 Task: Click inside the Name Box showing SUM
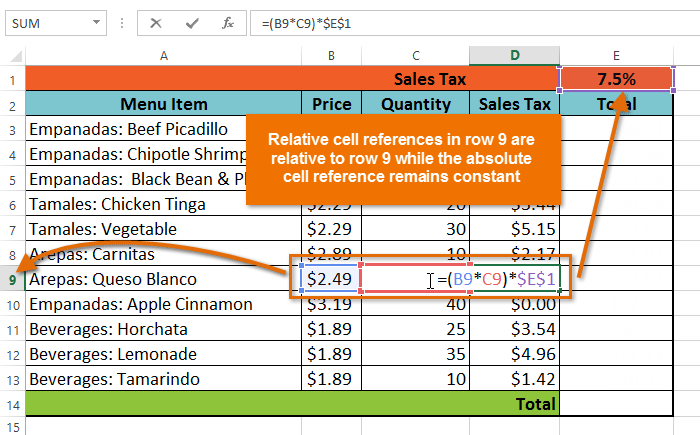coord(45,22)
